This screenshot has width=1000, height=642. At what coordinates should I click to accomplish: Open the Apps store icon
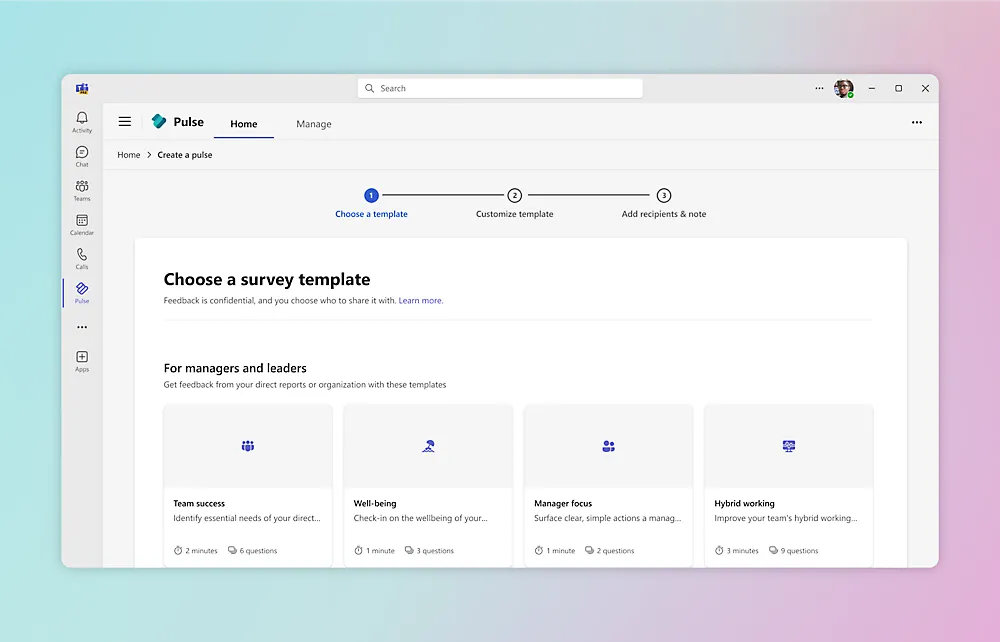click(x=82, y=361)
